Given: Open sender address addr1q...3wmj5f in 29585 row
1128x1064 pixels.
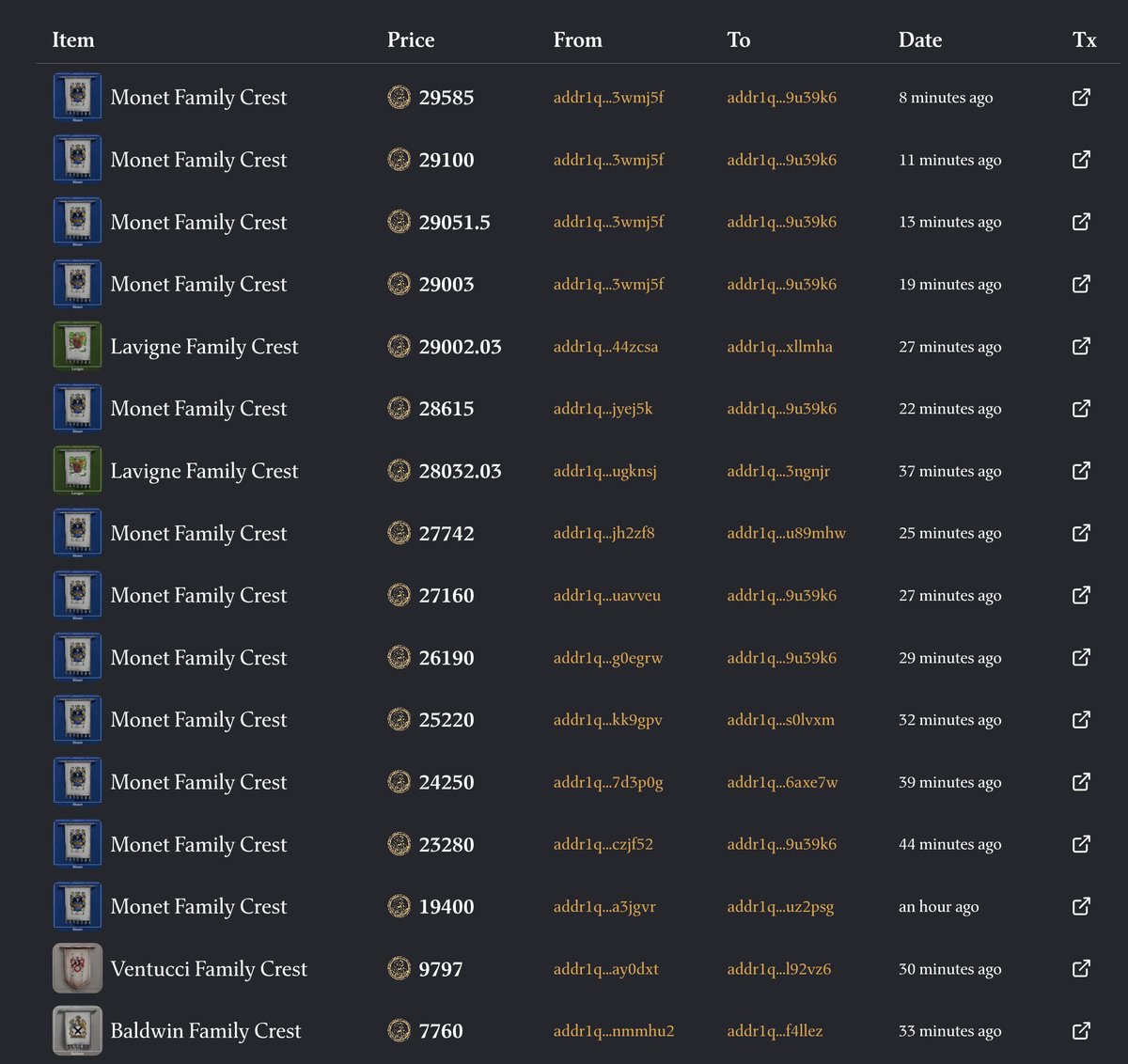Looking at the screenshot, I should [x=608, y=97].
